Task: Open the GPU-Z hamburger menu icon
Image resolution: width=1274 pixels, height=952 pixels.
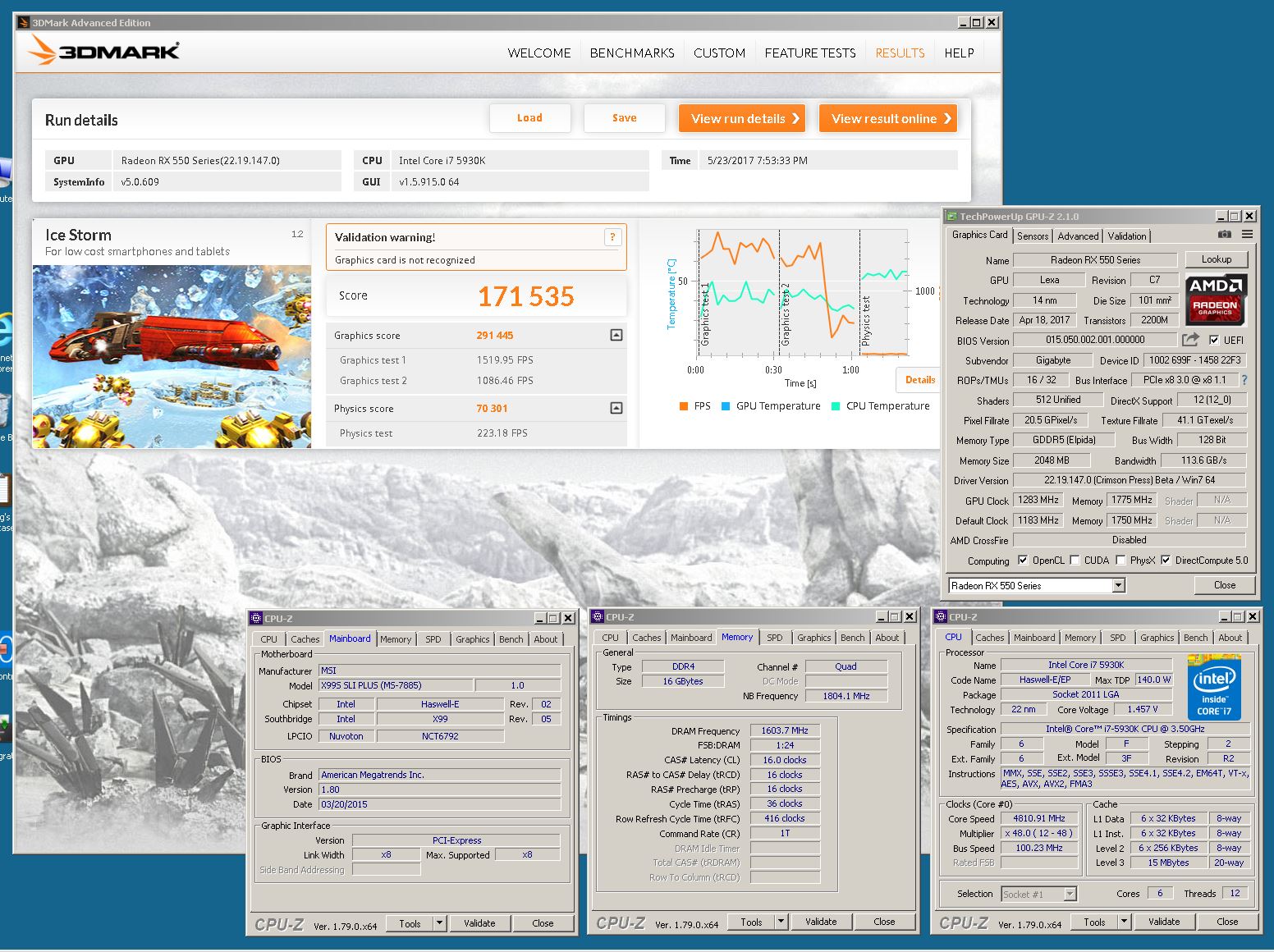Action: click(1247, 235)
